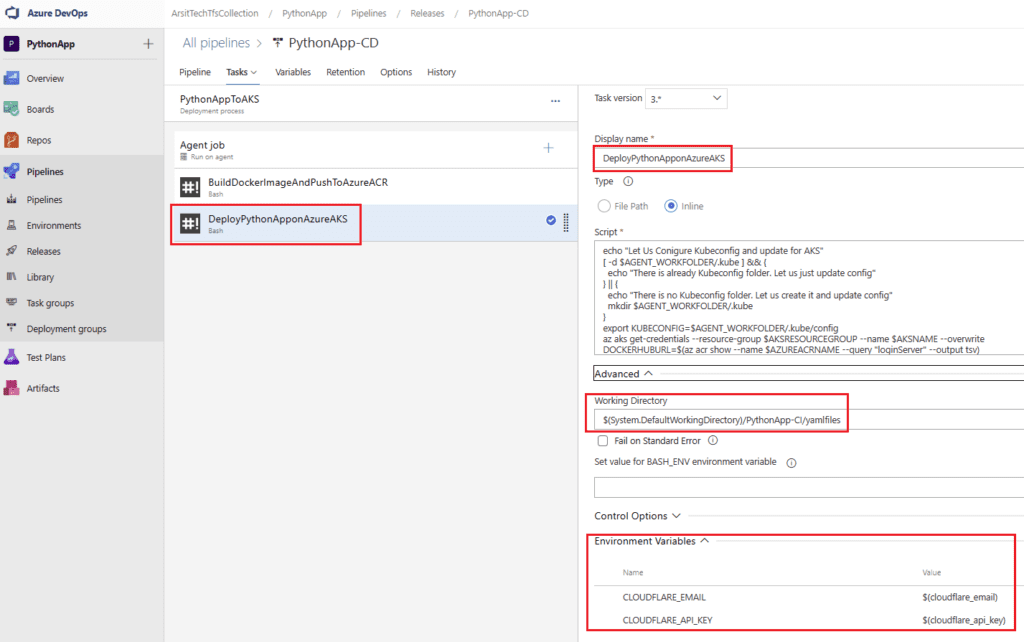
Task: Open the PythonAppToAKS ellipsis menu
Action: pos(556,101)
